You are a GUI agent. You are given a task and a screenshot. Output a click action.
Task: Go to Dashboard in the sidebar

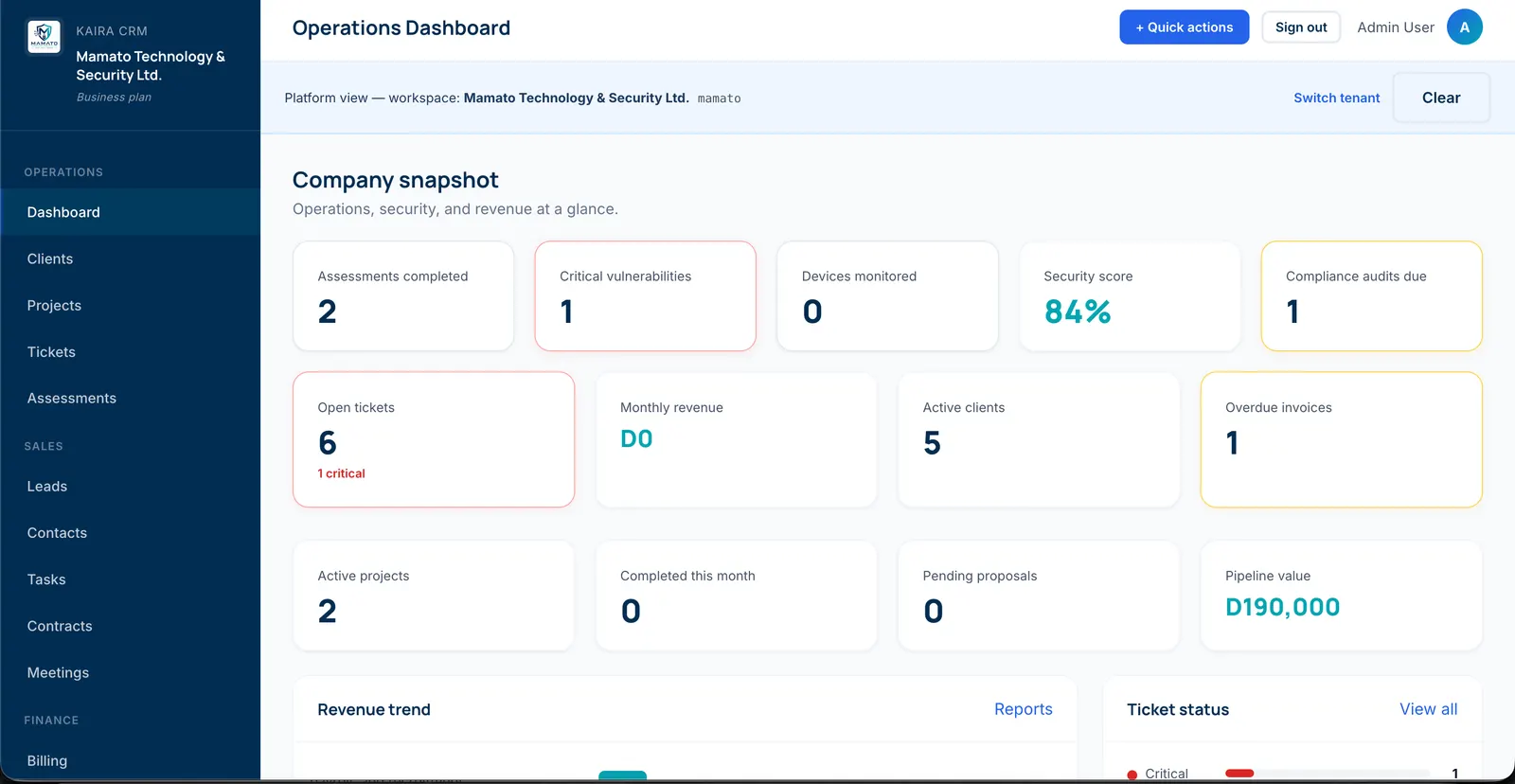(131, 212)
